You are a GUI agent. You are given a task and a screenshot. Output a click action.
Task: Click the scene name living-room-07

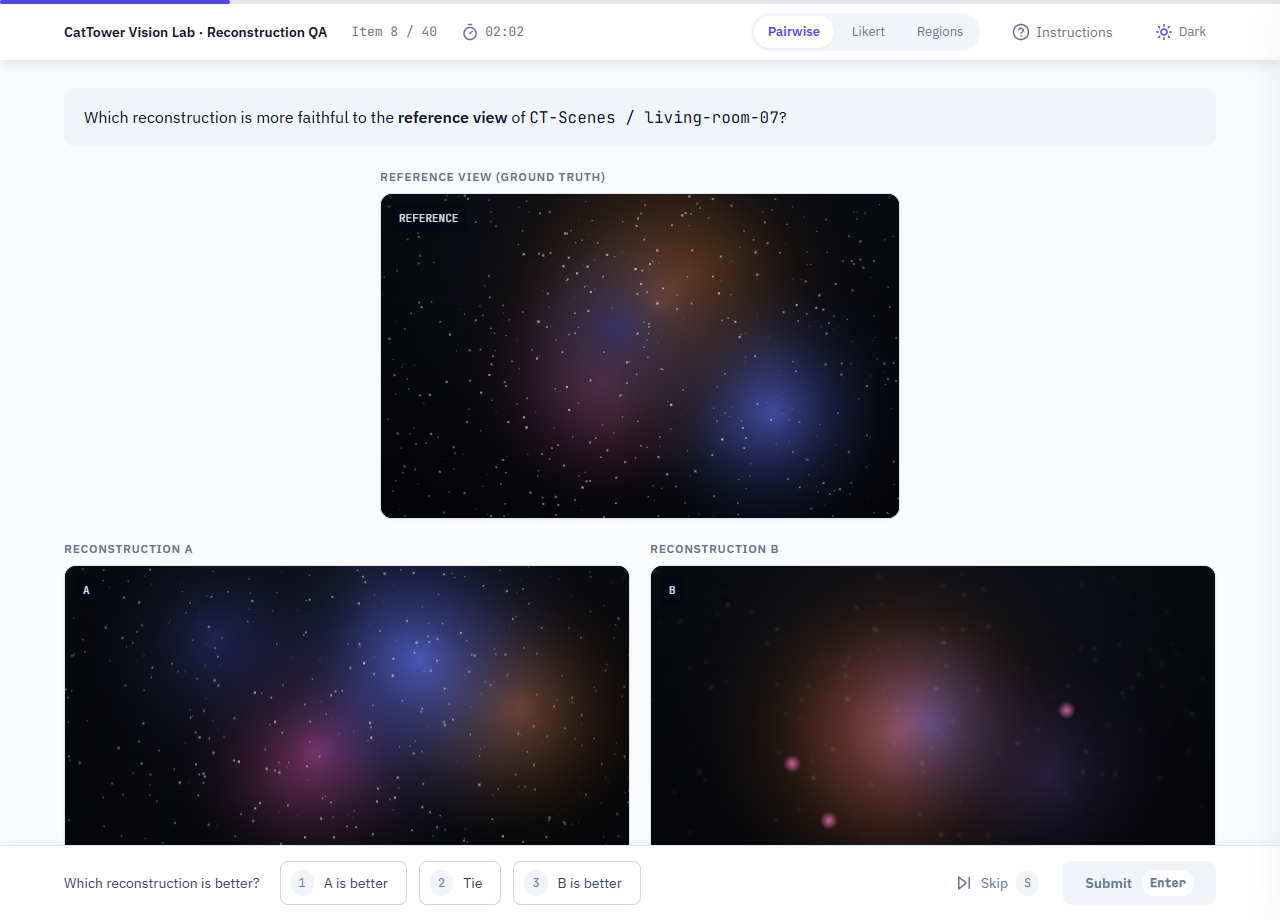[712, 117]
